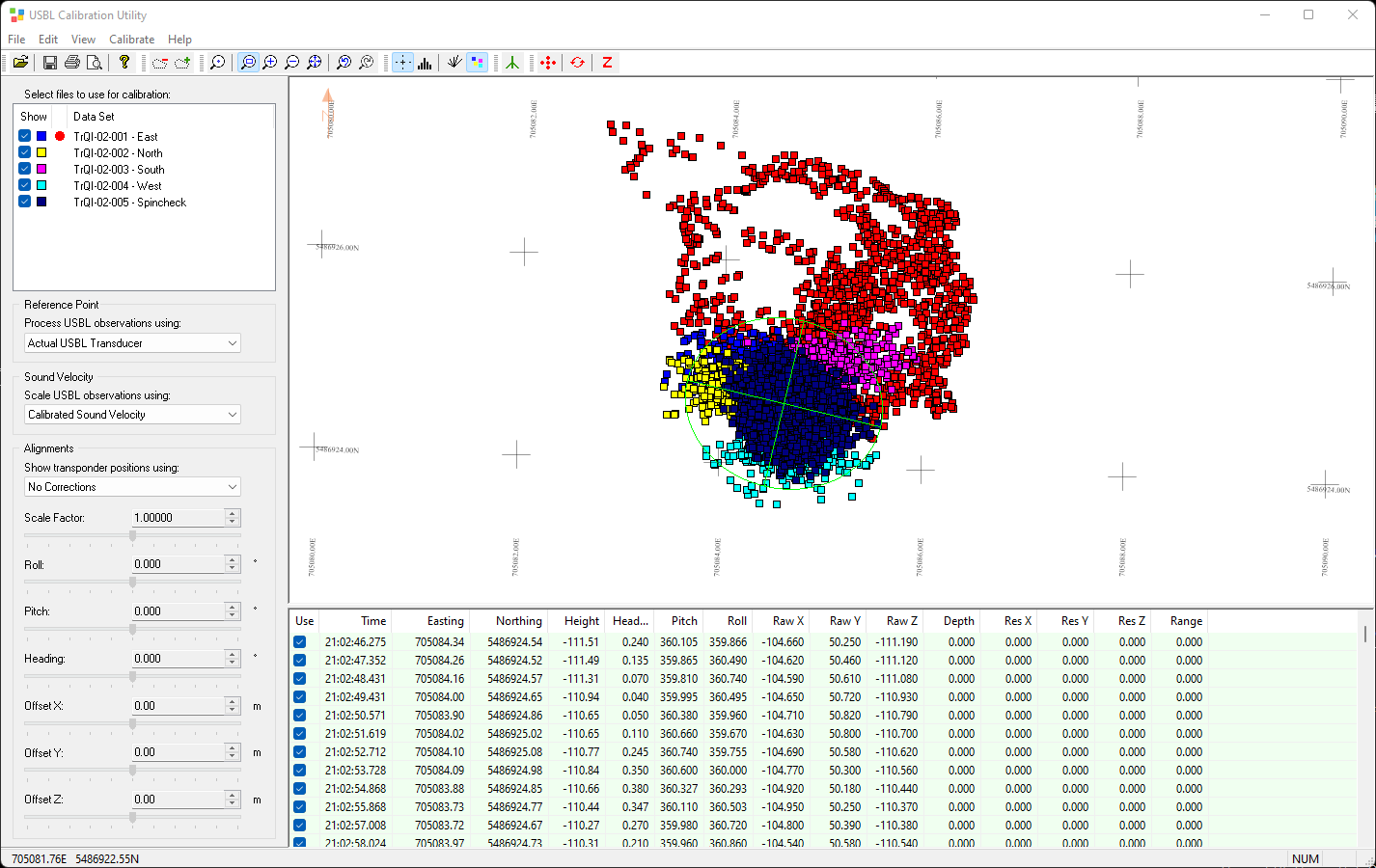The image size is (1376, 868).
Task: Expand the Show transponder positions dropdown
Action: tap(232, 487)
